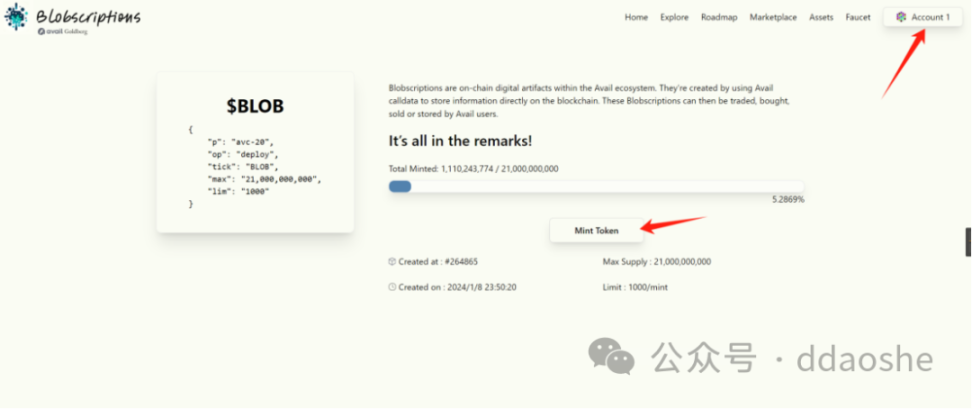Click the block icon beside Created at

(x=392, y=261)
